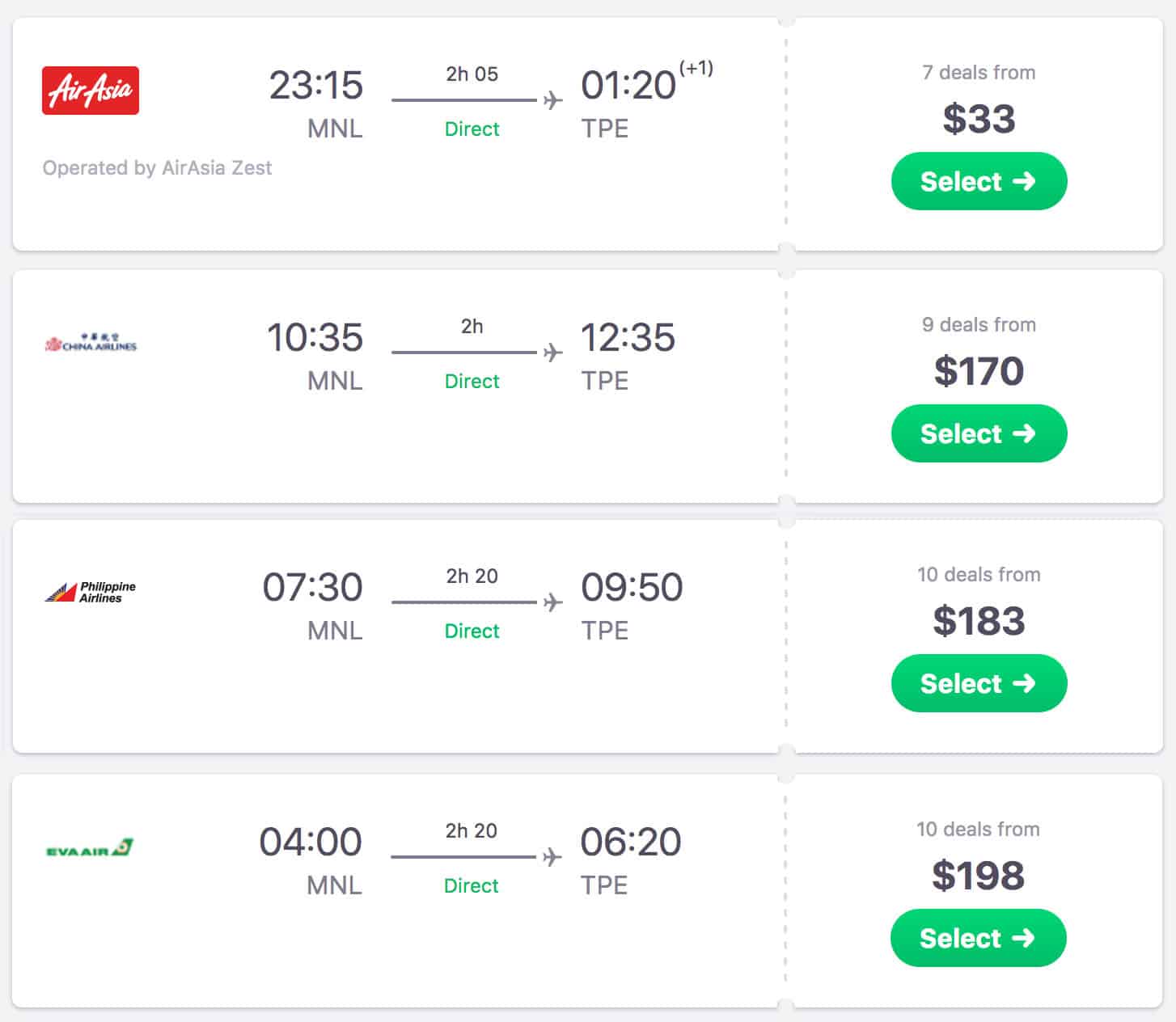Select the AirAsia $33 flight deal
Viewport: 1176px width, 1022px height.
(979, 182)
